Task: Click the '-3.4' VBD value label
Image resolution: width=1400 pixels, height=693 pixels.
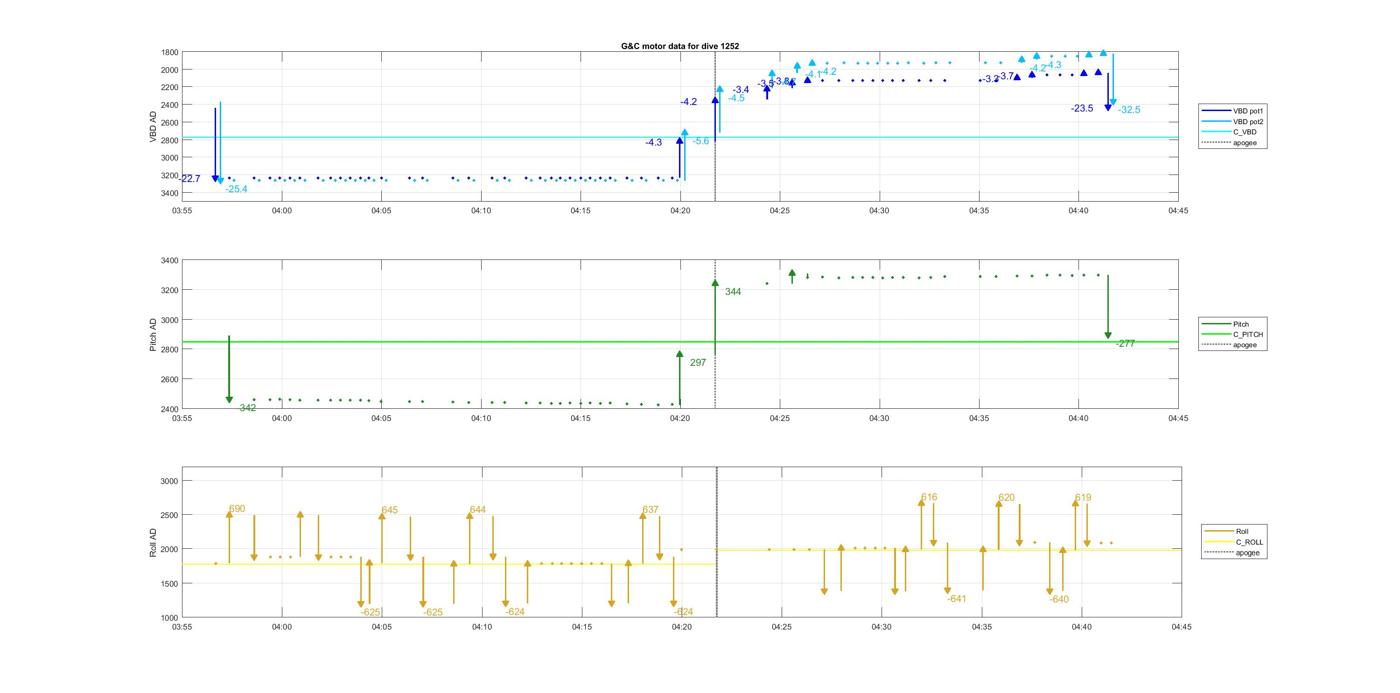Action: (740, 90)
